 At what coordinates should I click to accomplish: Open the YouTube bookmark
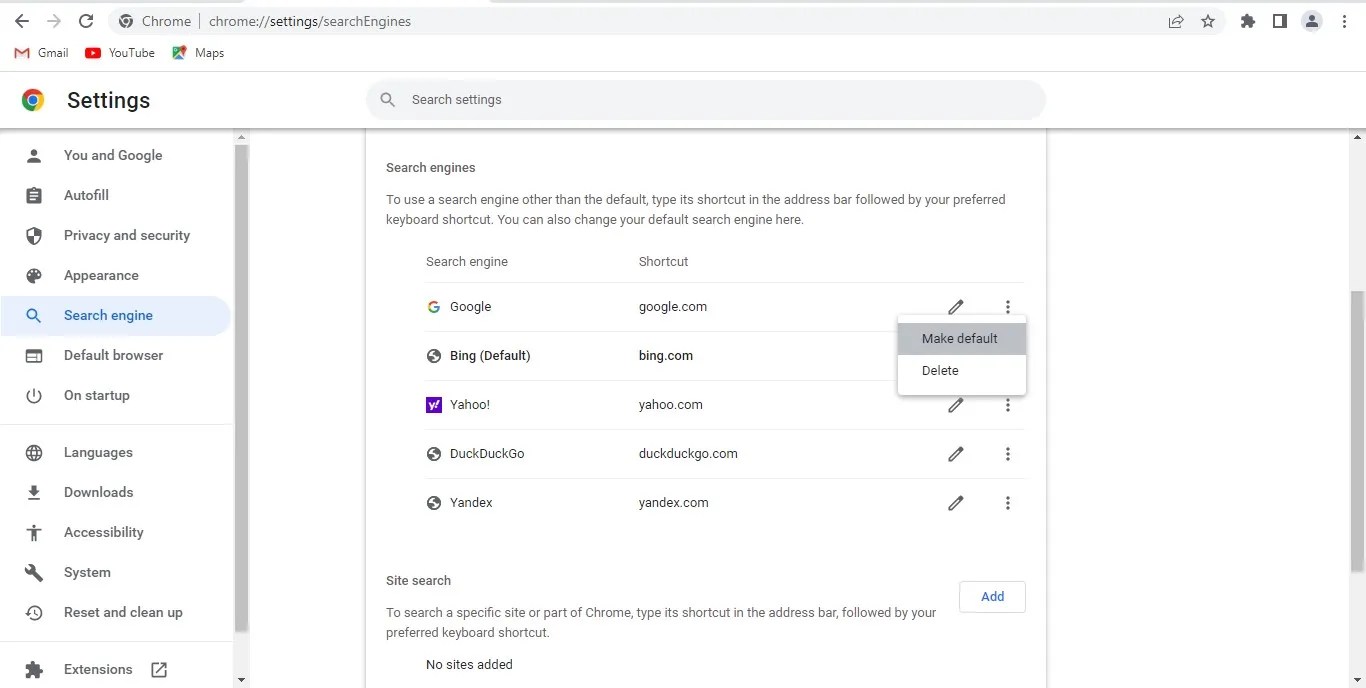click(x=119, y=52)
